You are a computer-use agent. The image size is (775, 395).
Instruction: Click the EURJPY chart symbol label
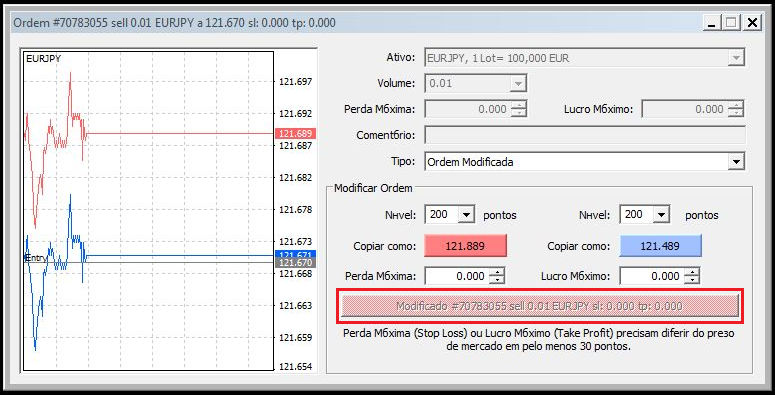pos(43,58)
